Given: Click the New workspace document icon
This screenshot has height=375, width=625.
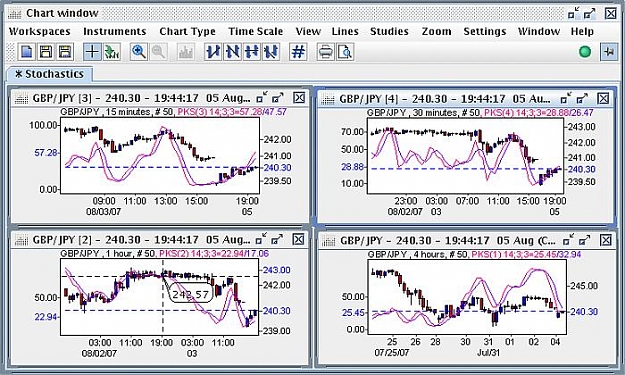Looking at the screenshot, I should click(26, 52).
